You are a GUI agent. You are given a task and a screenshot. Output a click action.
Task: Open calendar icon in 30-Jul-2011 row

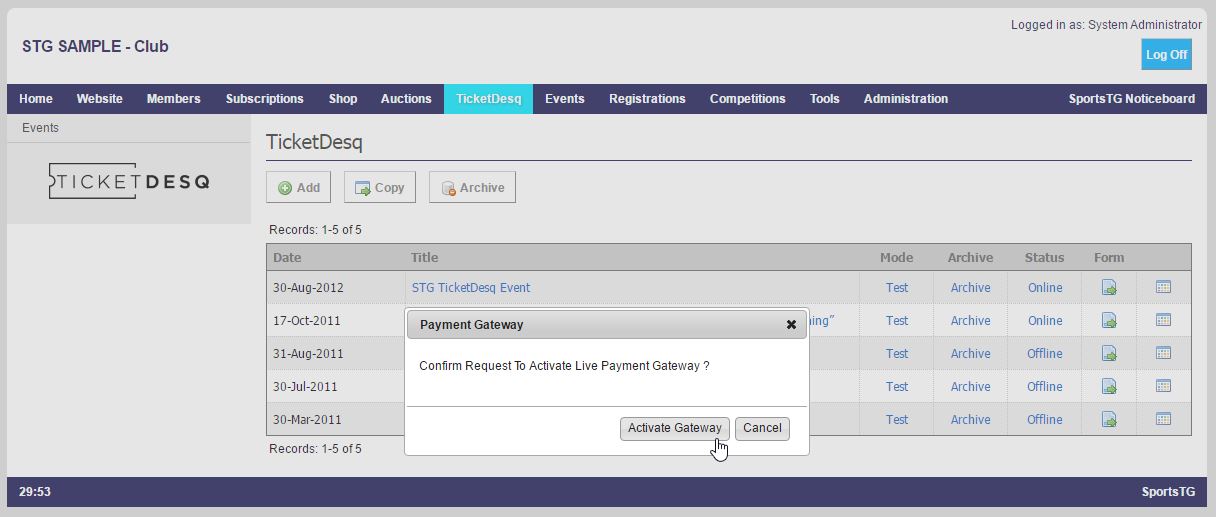1163,386
